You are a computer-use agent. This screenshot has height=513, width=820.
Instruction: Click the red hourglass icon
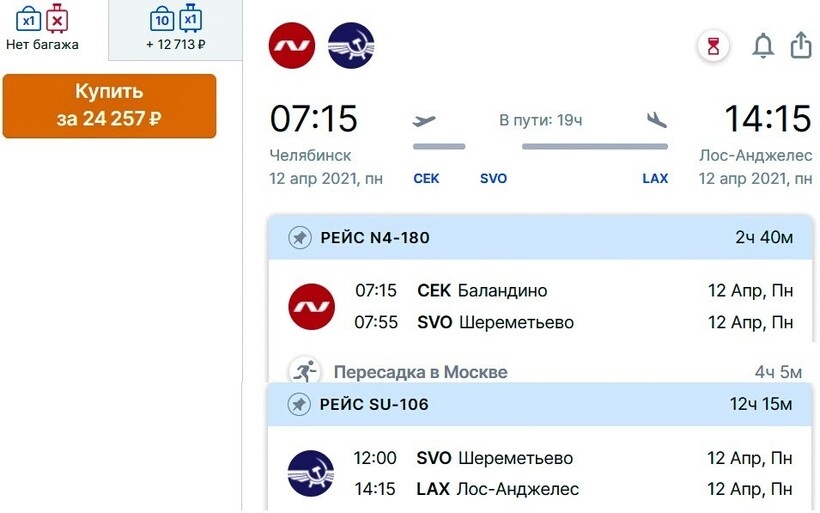713,46
